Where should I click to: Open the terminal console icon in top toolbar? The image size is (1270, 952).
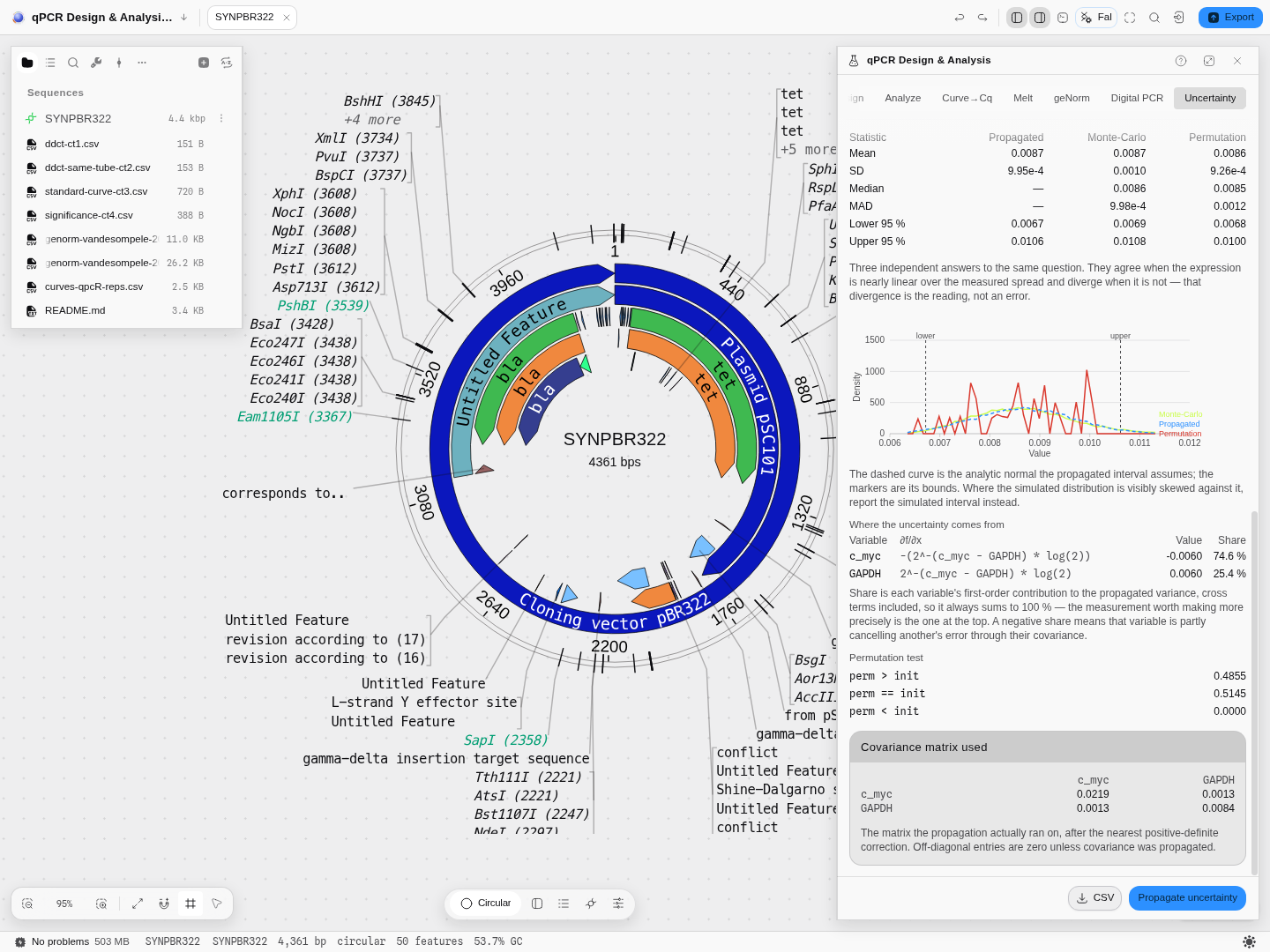pos(1063,18)
